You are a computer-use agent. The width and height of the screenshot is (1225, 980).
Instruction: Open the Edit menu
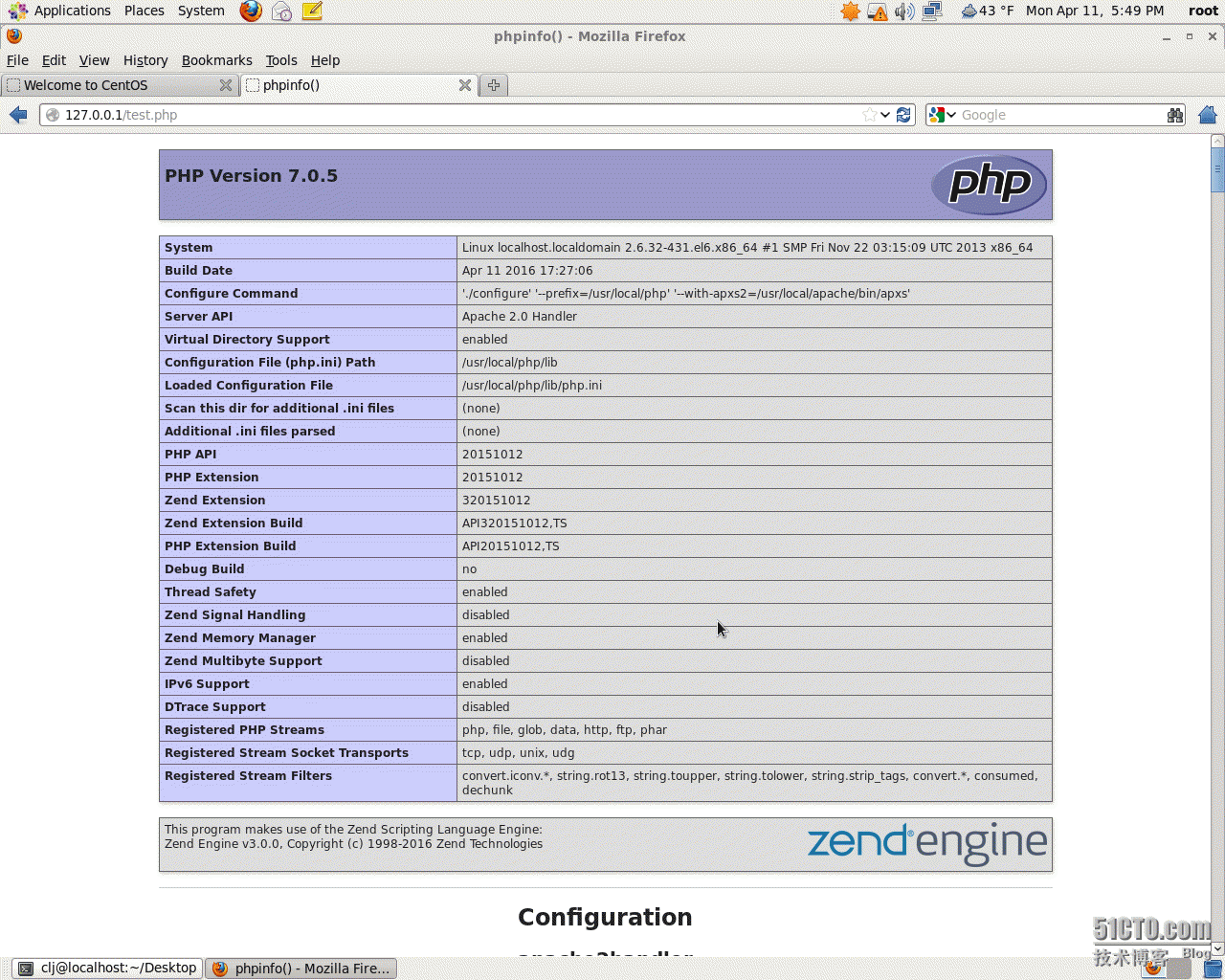click(54, 60)
